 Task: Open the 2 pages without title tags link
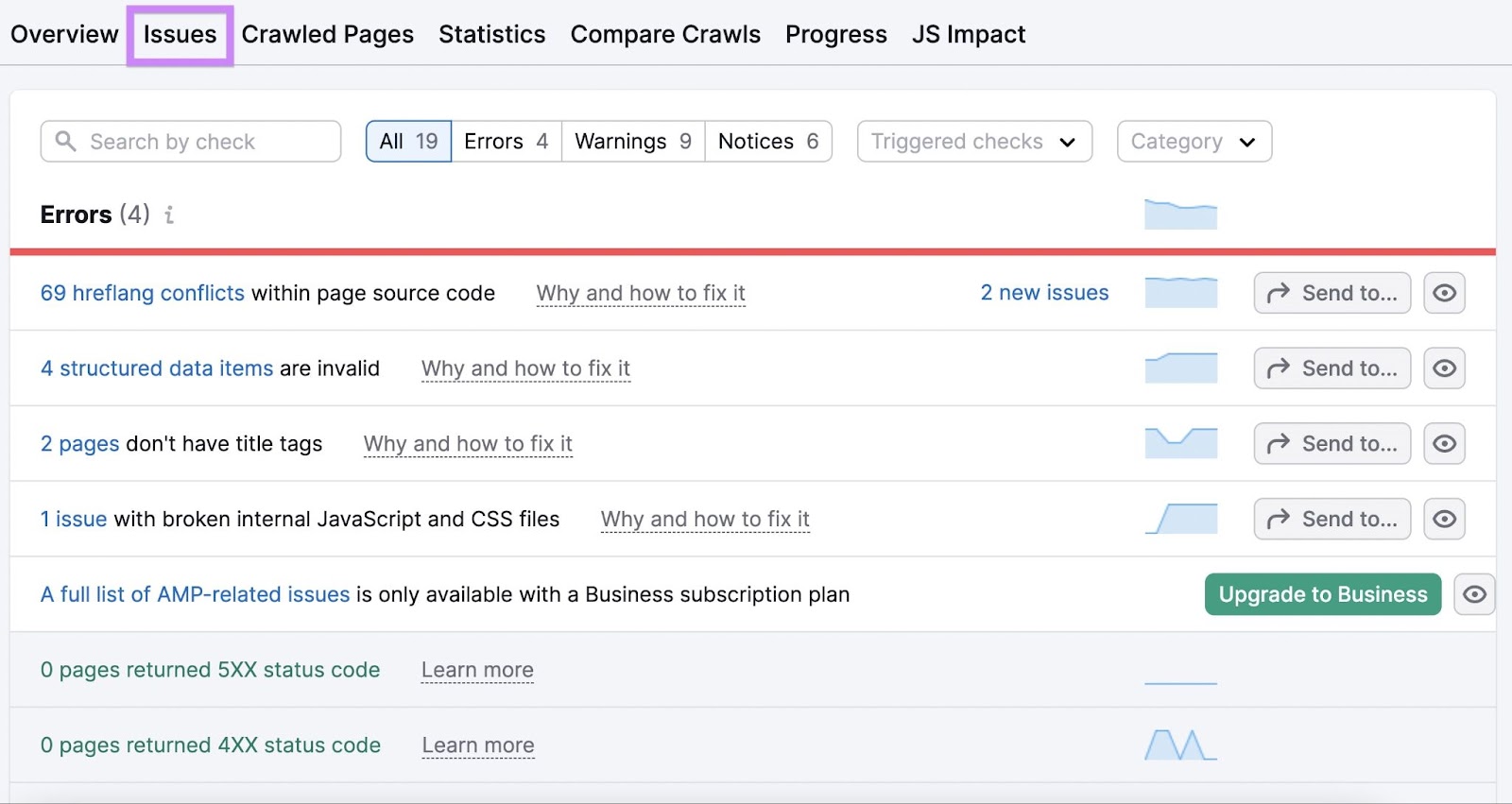[80, 444]
